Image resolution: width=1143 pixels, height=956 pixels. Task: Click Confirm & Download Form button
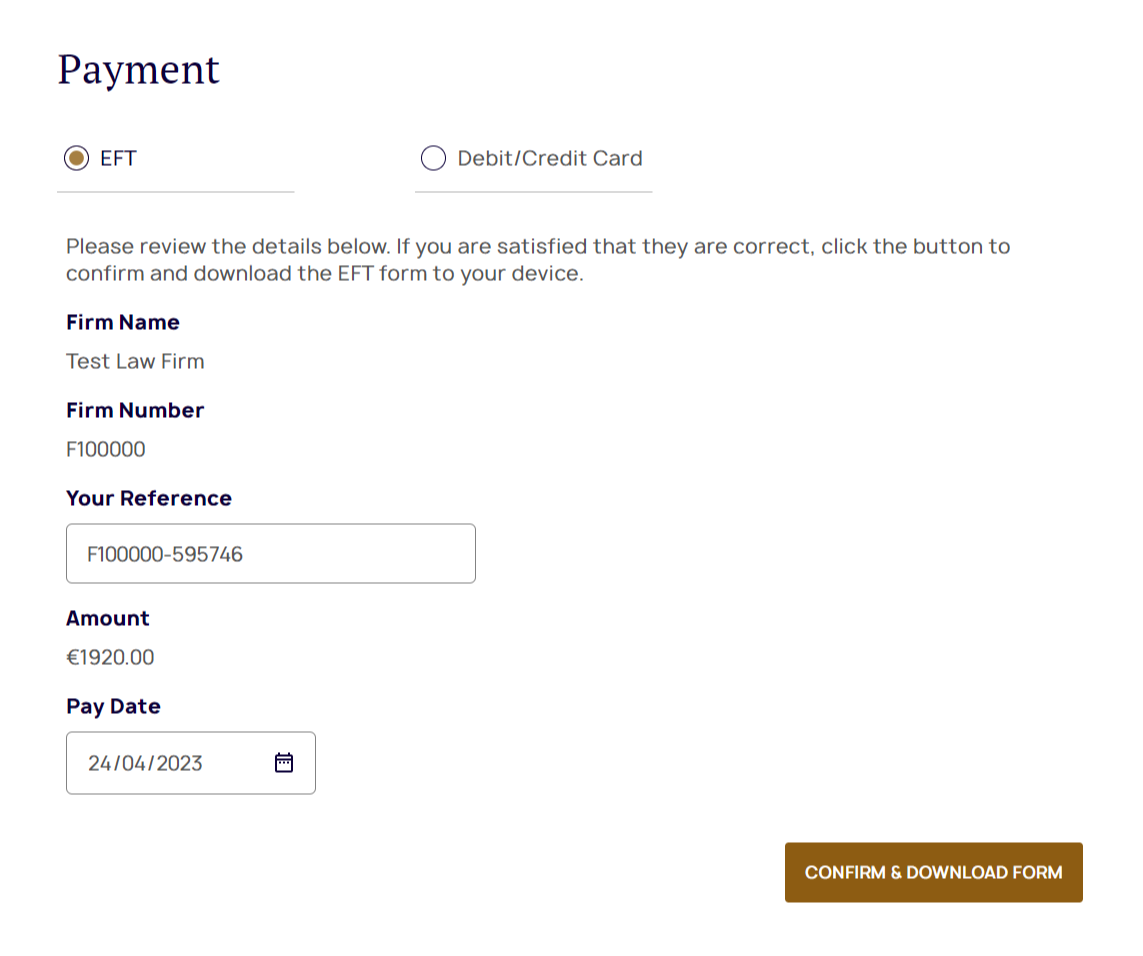point(933,872)
